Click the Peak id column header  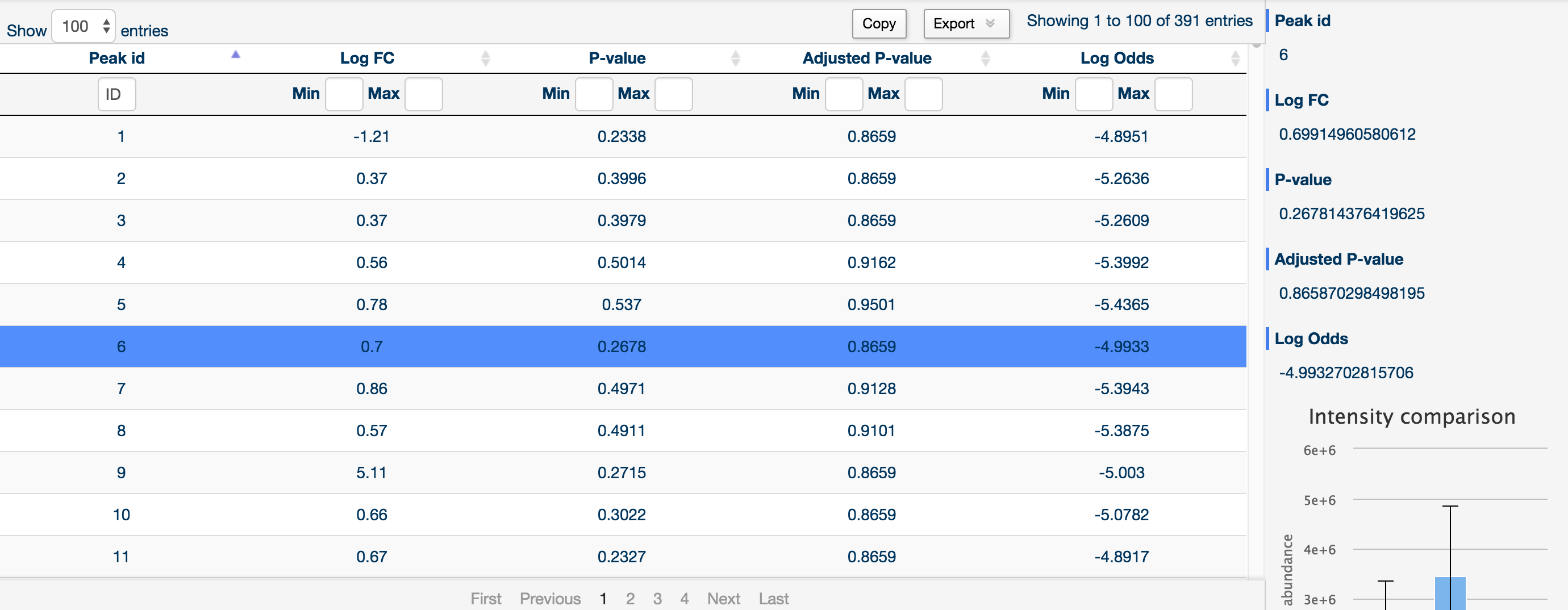(117, 59)
